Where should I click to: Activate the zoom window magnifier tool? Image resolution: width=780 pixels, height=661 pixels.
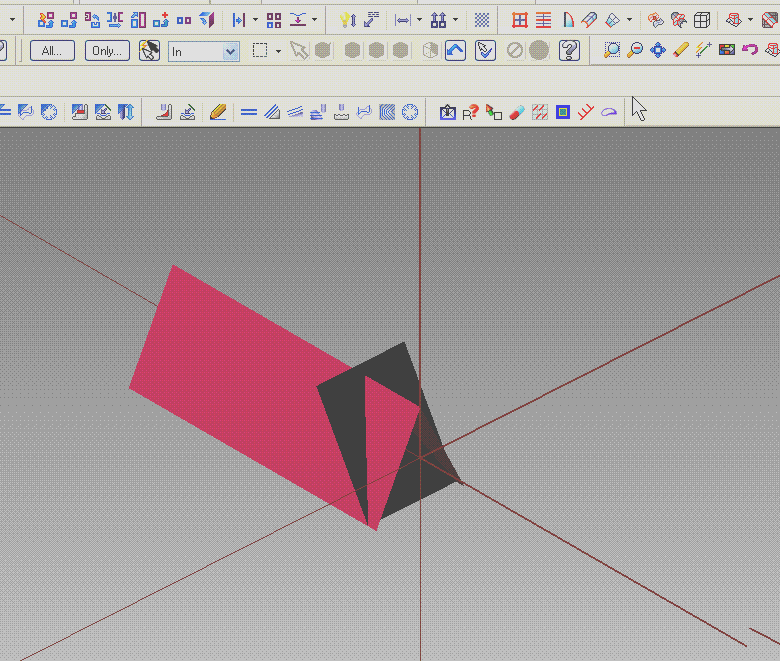612,50
